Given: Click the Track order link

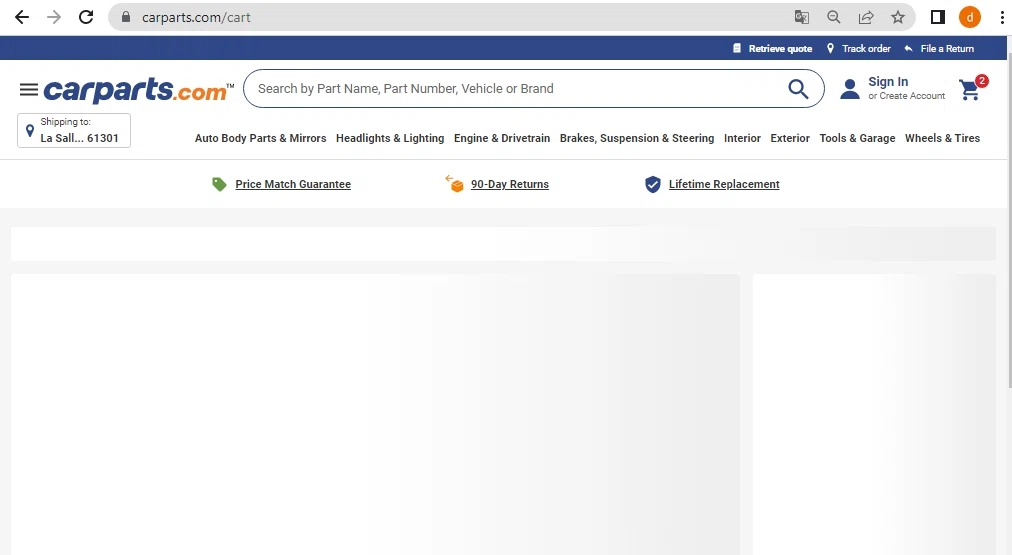Looking at the screenshot, I should click(x=866, y=48).
